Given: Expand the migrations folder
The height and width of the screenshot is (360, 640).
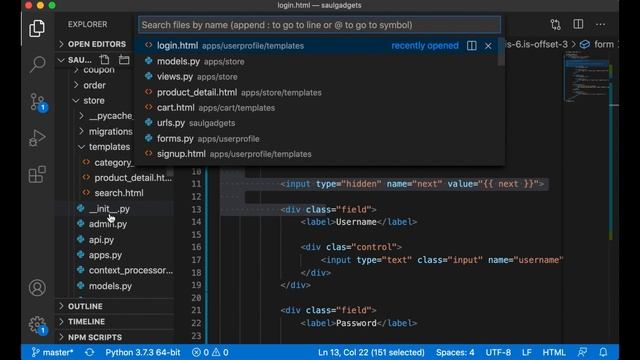Looking at the screenshot, I should [110, 131].
